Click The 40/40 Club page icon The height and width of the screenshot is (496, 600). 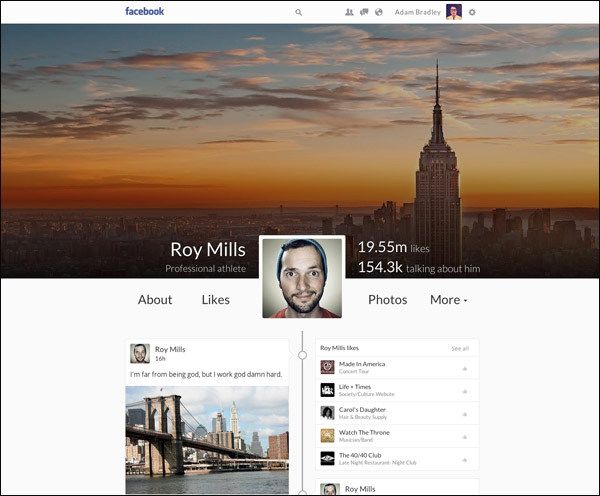click(327, 458)
